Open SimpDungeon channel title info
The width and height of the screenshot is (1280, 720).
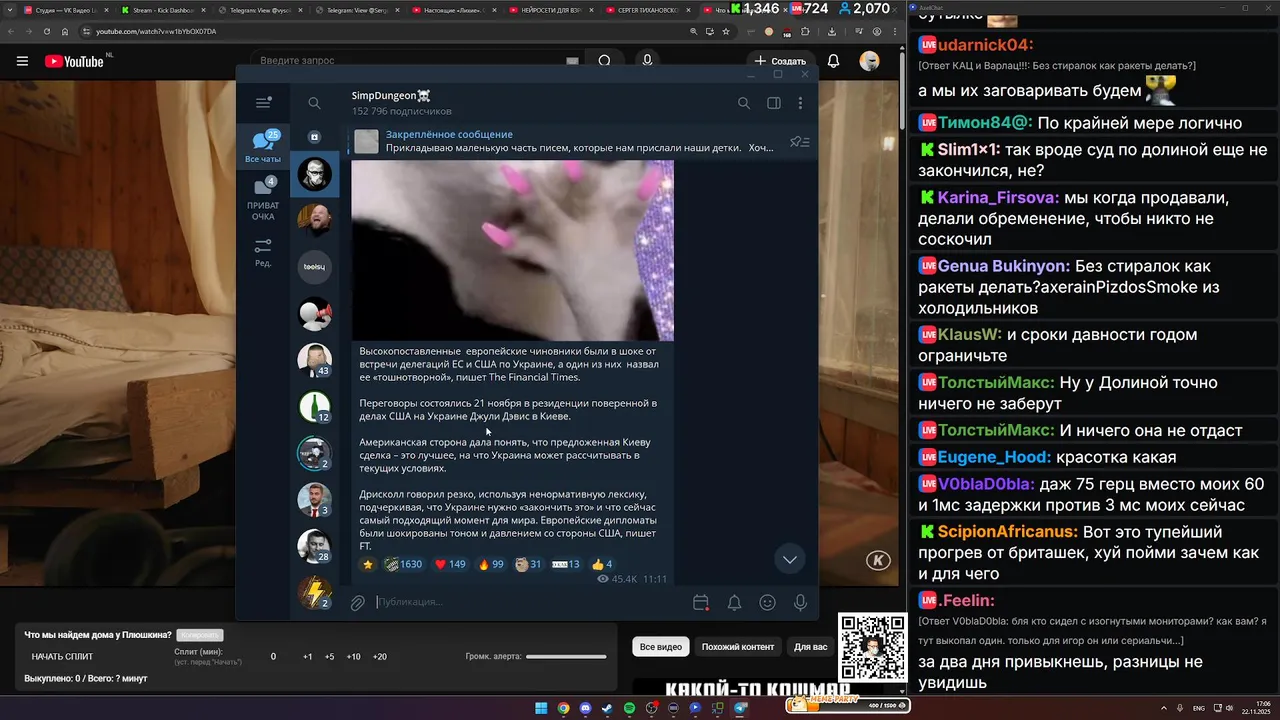pyautogui.click(x=391, y=96)
